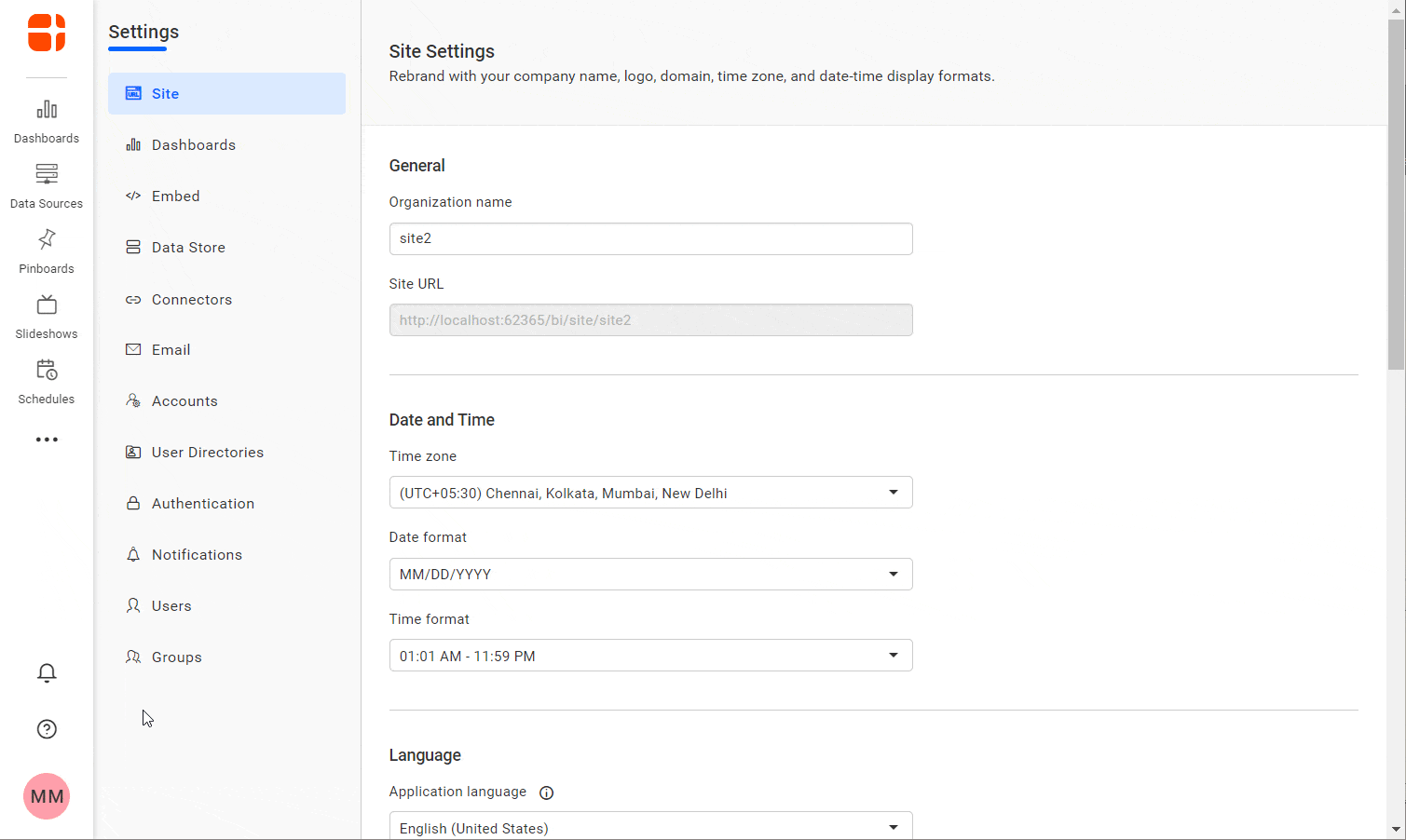Open the Groups settings tab label

tap(177, 657)
